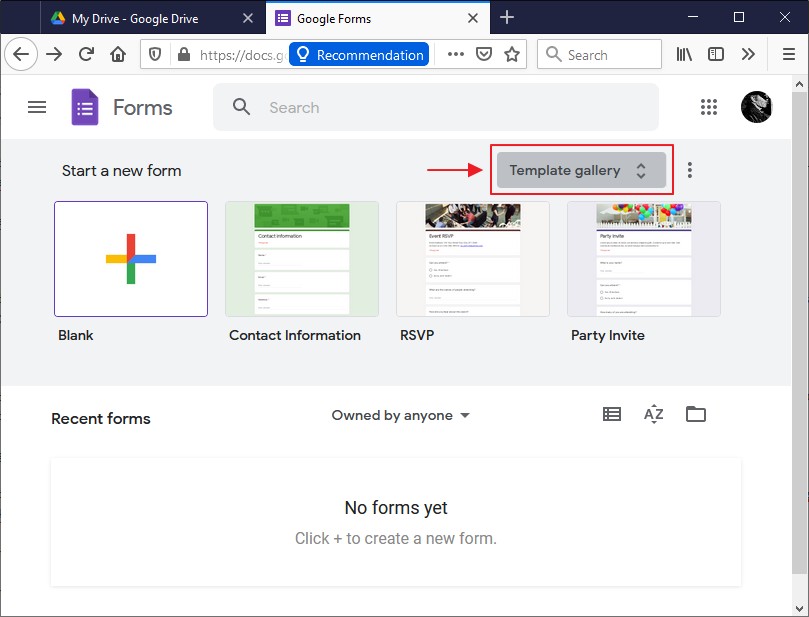Close the My Drive tab
This screenshot has width=809, height=617.
[x=248, y=18]
